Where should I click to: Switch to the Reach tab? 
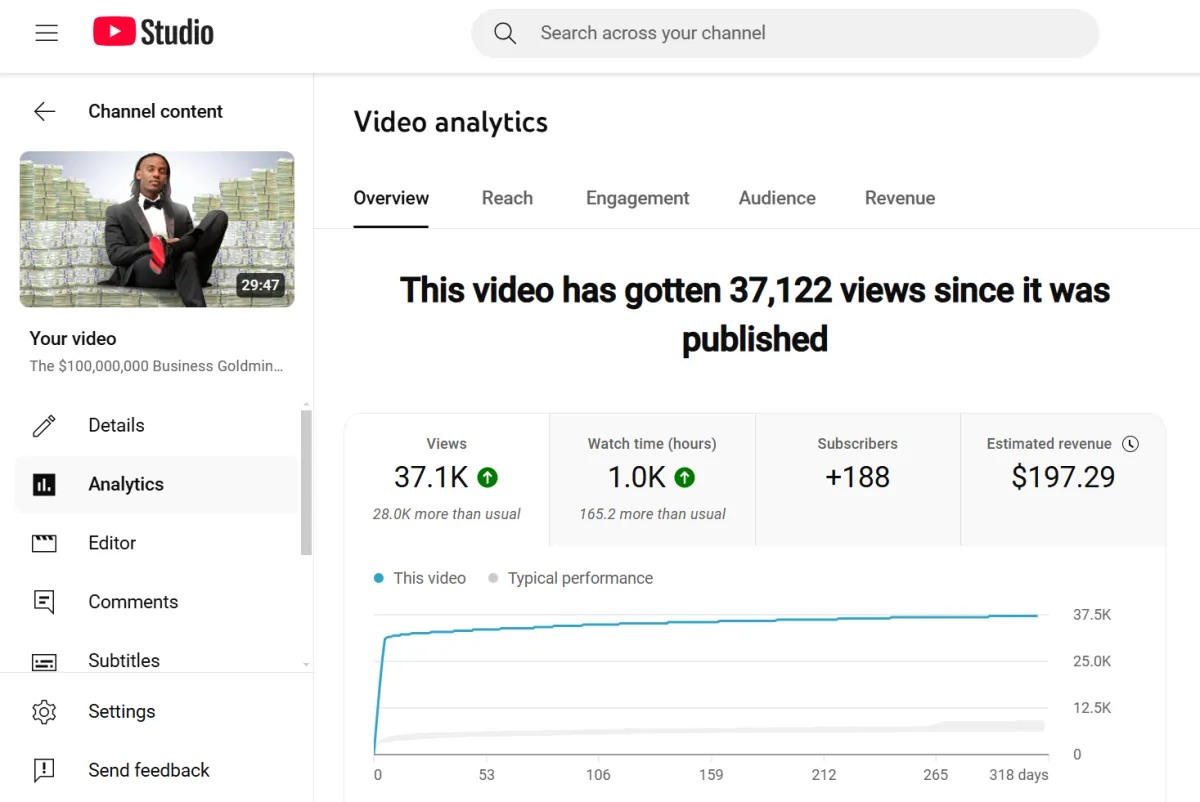[507, 198]
